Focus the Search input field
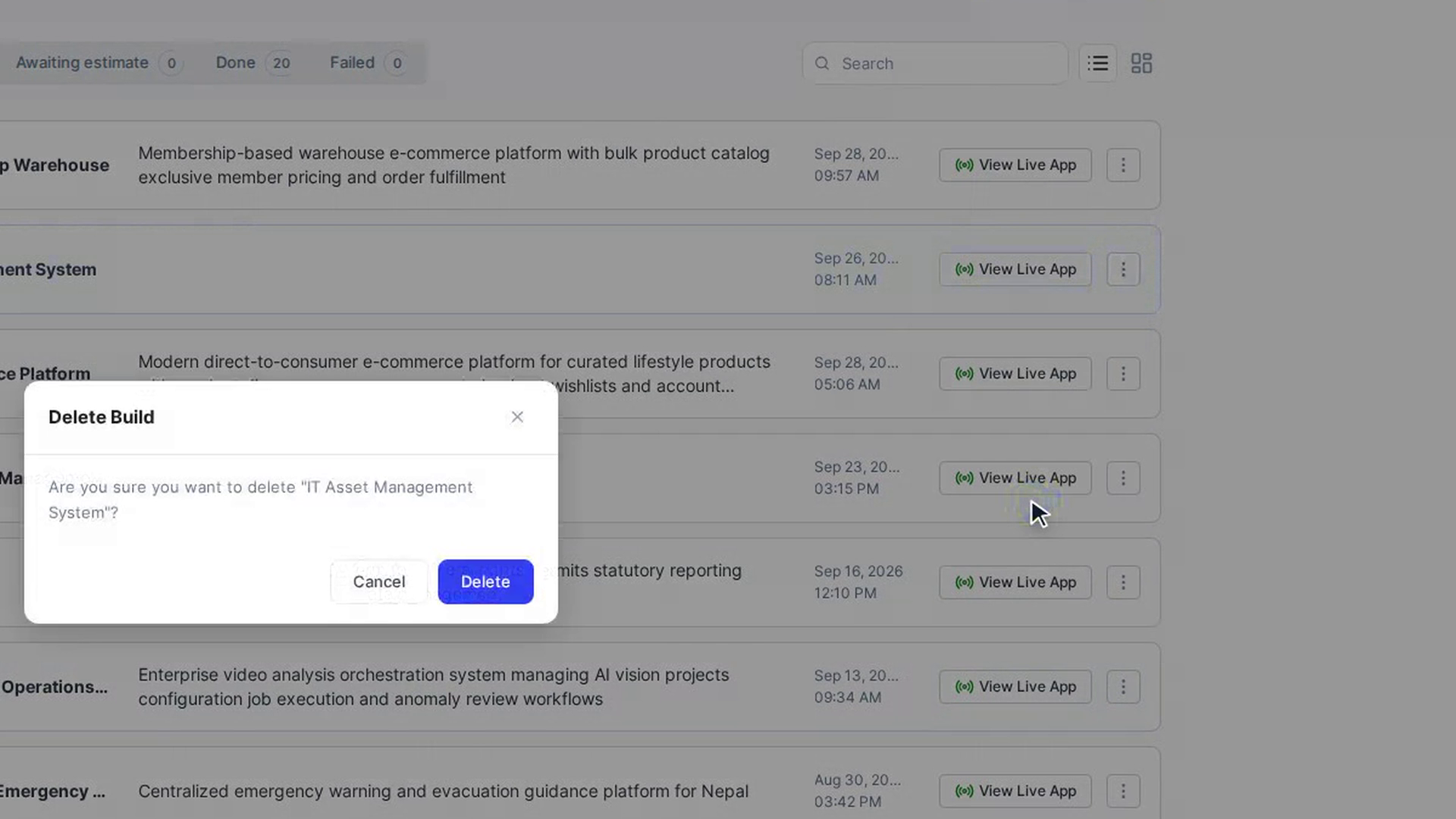Viewport: 1456px width, 819px height. pyautogui.click(x=935, y=64)
